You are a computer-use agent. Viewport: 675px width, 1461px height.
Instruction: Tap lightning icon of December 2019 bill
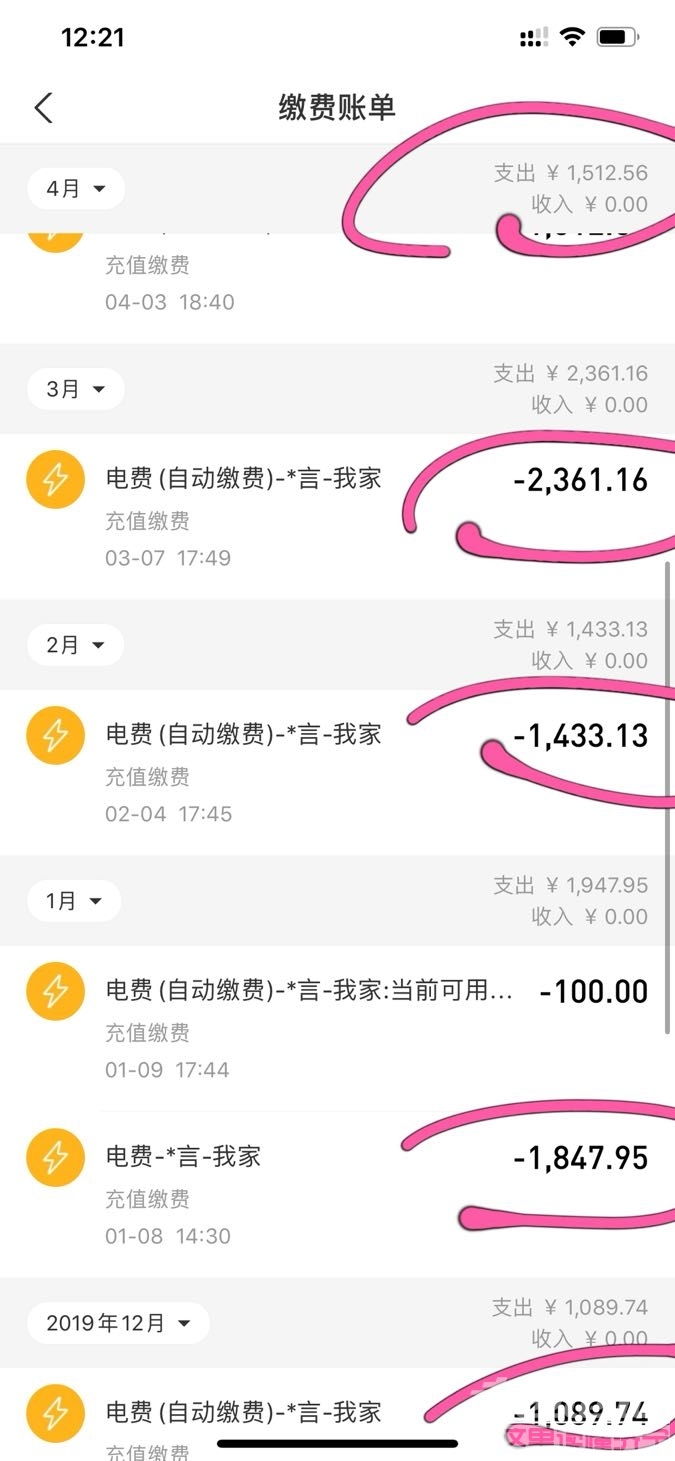[x=55, y=1413]
